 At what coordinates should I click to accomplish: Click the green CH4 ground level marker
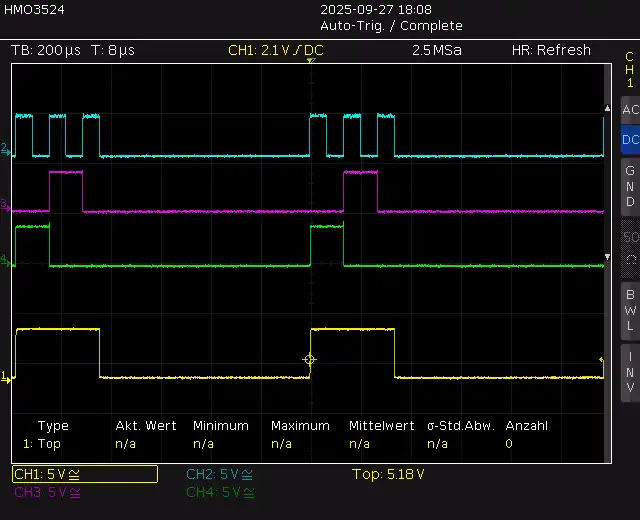(x=6, y=261)
